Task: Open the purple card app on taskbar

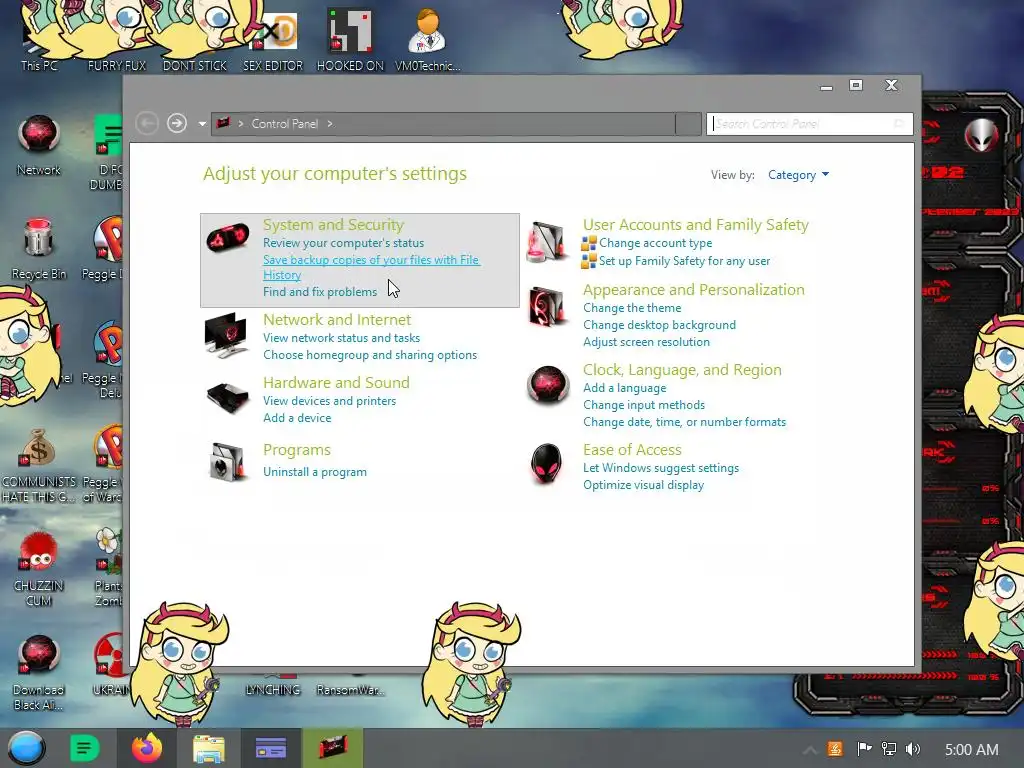Action: click(x=271, y=748)
